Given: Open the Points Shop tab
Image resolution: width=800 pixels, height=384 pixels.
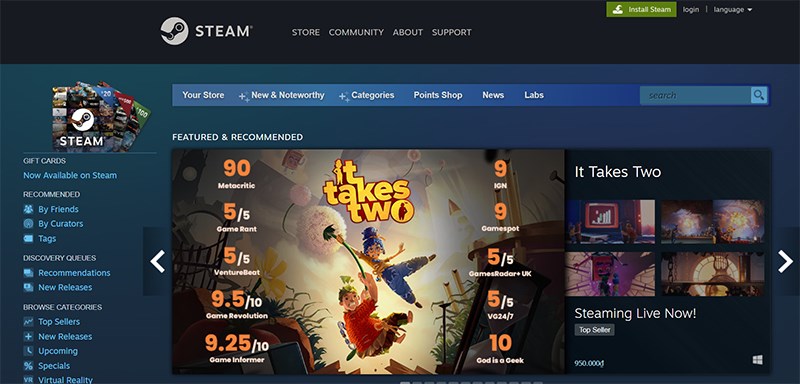Looking at the screenshot, I should click(x=438, y=95).
